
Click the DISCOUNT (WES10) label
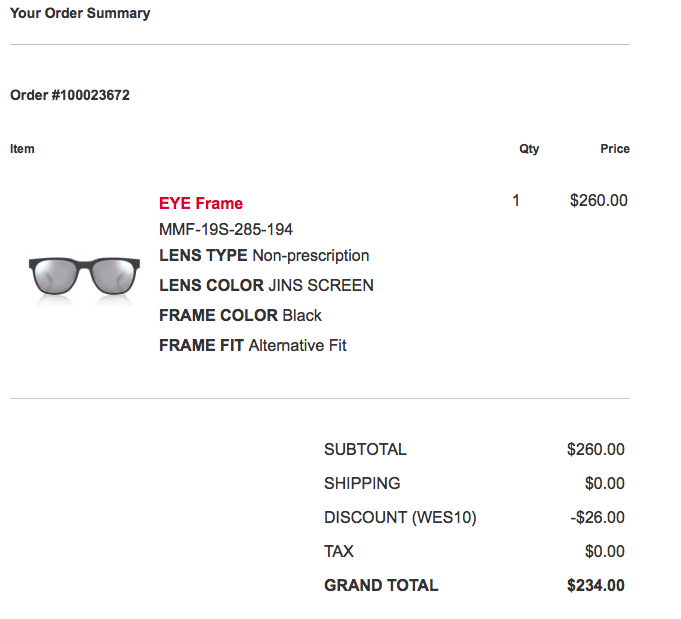coord(400,517)
